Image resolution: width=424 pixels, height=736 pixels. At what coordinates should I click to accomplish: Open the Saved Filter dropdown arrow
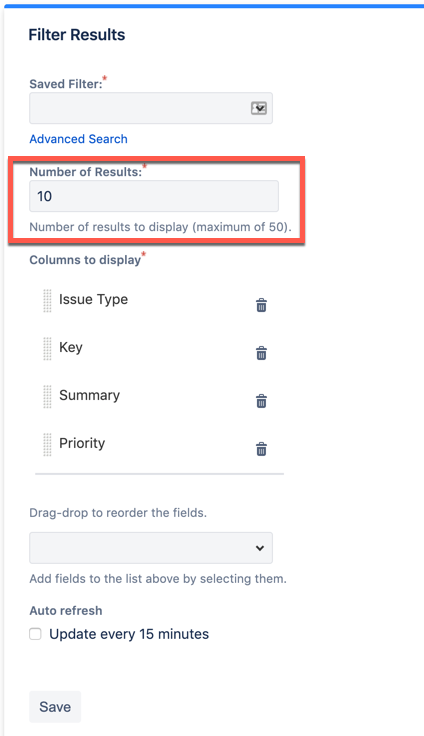(x=259, y=108)
